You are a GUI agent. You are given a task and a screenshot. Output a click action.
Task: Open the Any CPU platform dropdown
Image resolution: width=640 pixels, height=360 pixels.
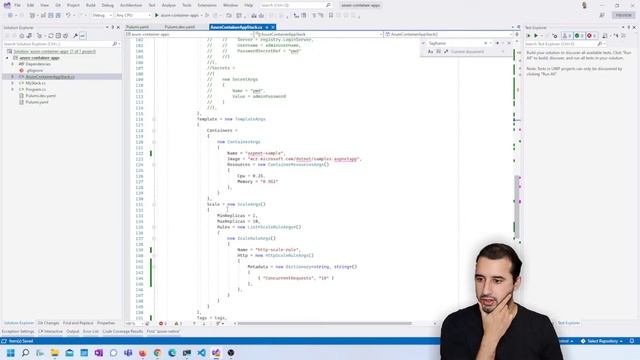(133, 15)
